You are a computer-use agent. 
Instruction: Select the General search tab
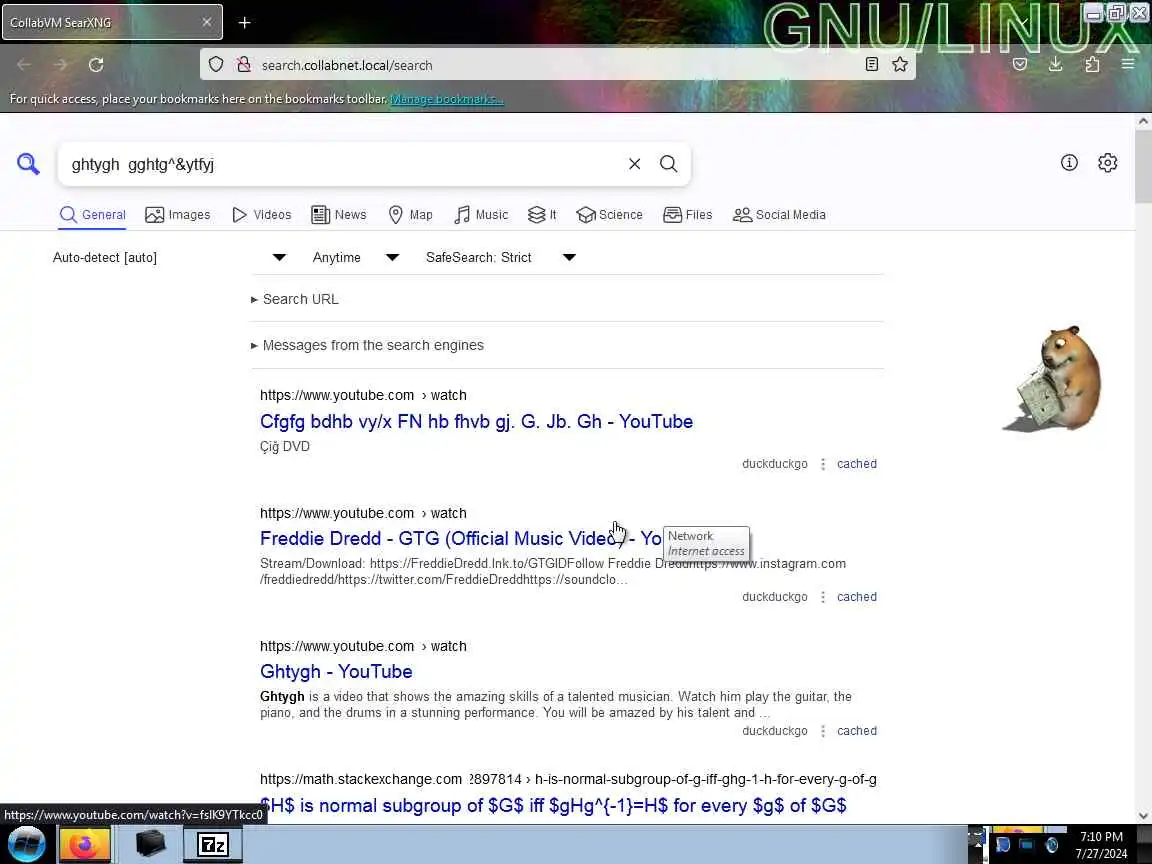93,215
